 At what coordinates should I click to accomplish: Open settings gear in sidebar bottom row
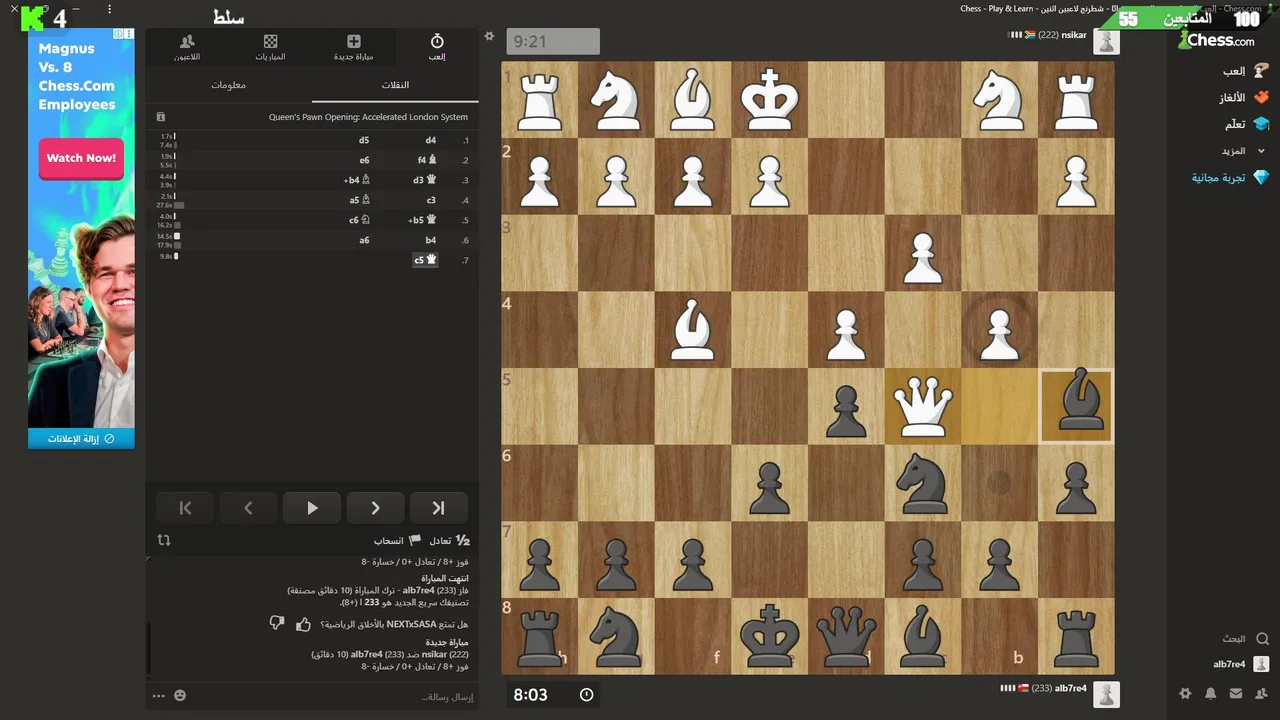coord(1185,693)
